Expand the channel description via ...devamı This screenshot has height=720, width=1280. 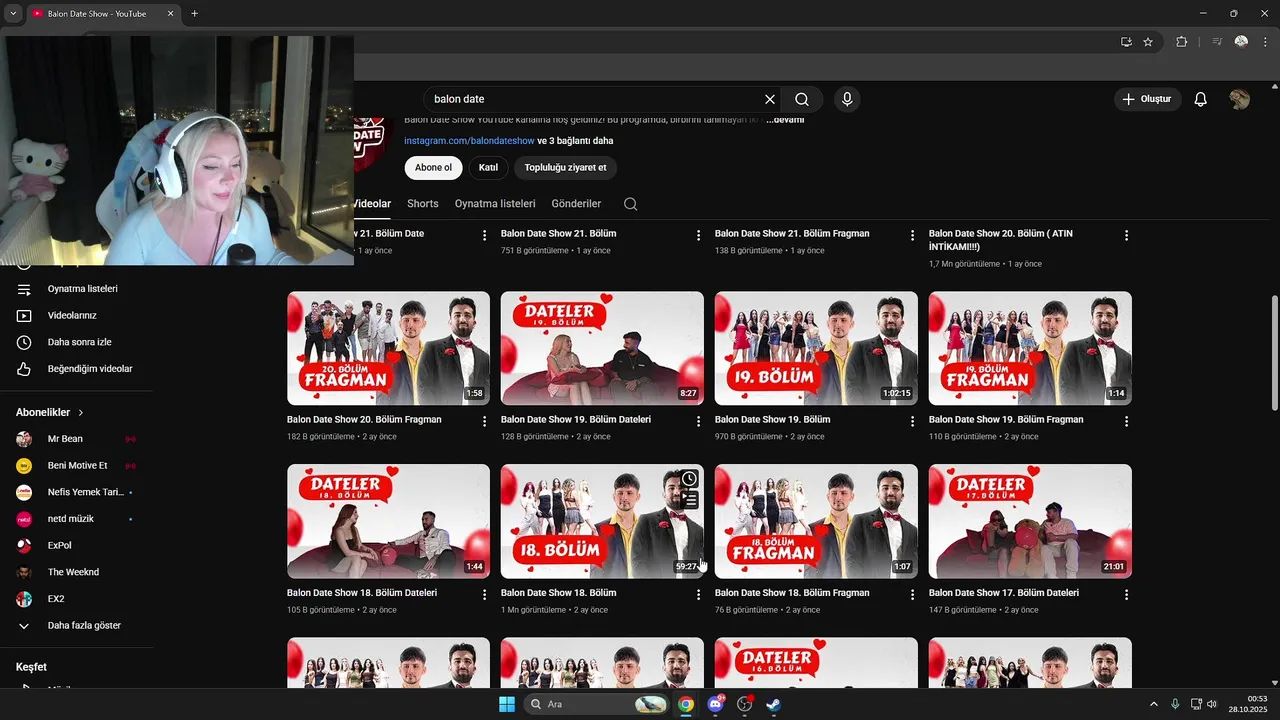click(785, 120)
